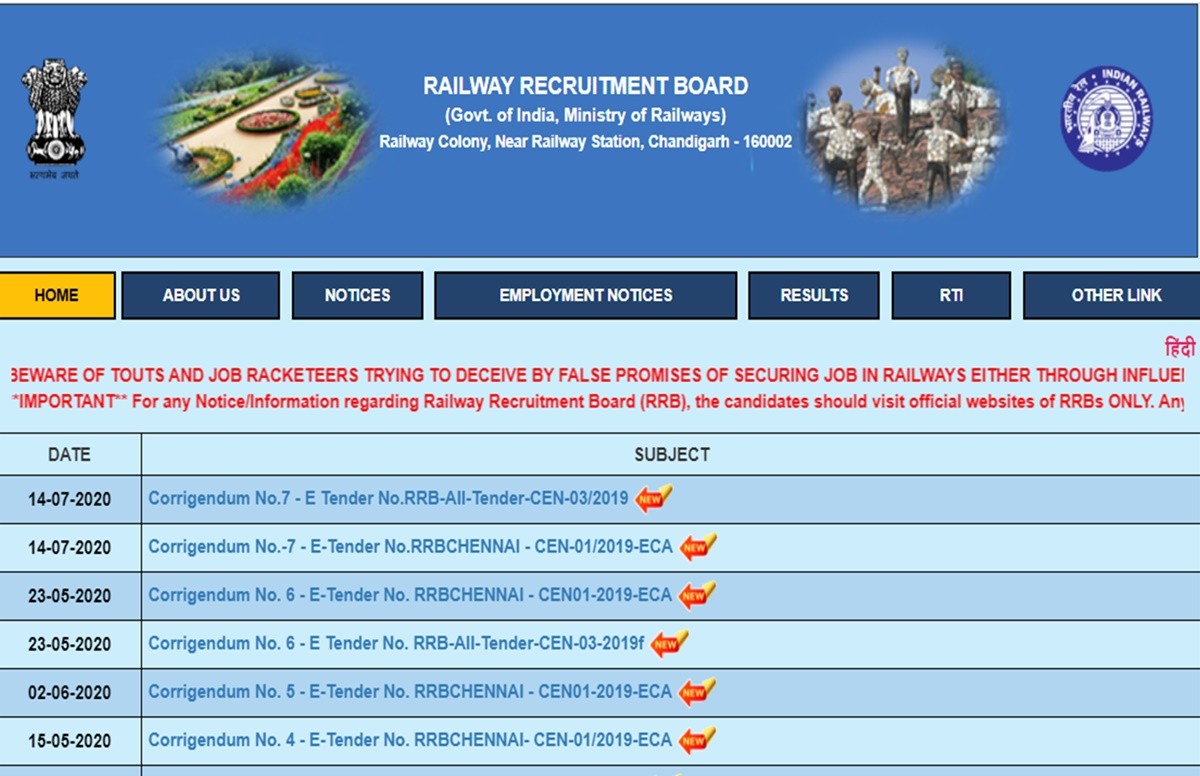Select EMPLOYMENT NOTICES in navigation bar
The height and width of the screenshot is (776, 1200).
pyautogui.click(x=585, y=295)
